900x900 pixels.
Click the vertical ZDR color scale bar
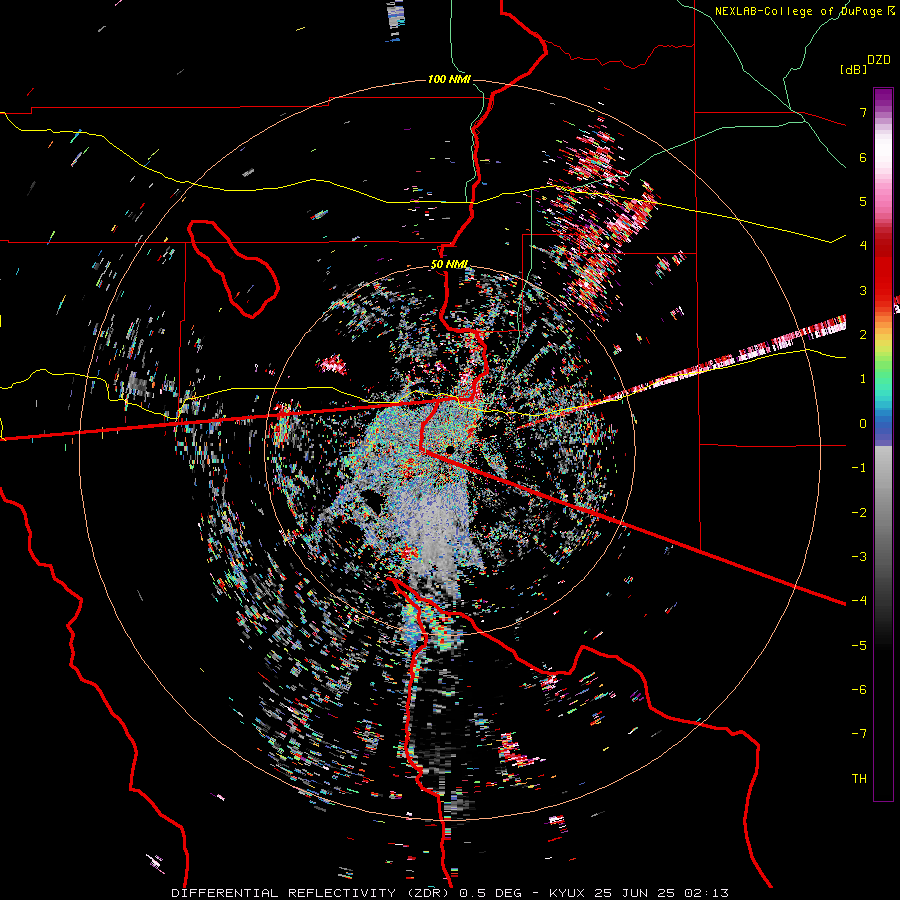[883, 444]
